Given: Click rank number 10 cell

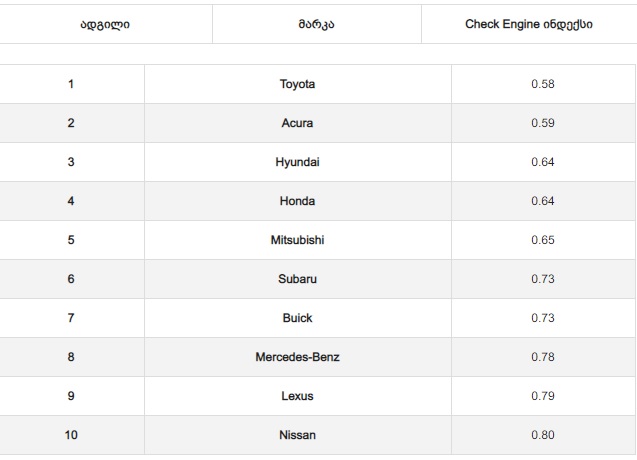Looking at the screenshot, I should click(x=71, y=435).
